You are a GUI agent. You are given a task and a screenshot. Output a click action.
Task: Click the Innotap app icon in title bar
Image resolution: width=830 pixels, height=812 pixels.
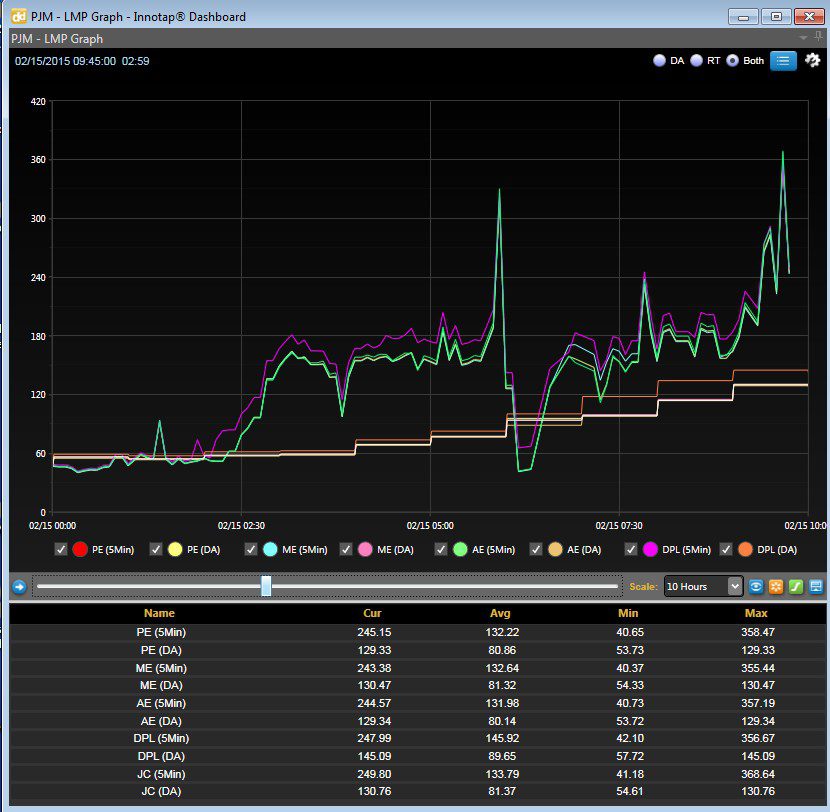click(x=19, y=16)
